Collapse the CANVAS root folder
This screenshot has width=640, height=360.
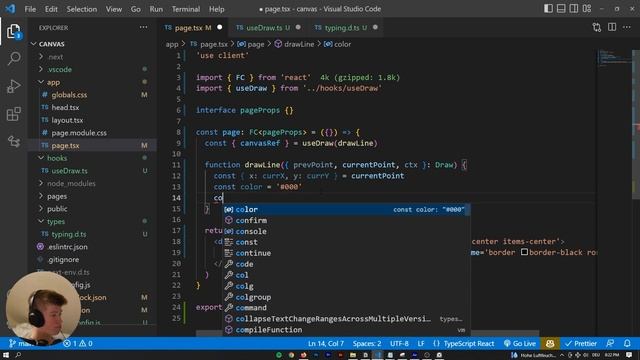coord(51,44)
